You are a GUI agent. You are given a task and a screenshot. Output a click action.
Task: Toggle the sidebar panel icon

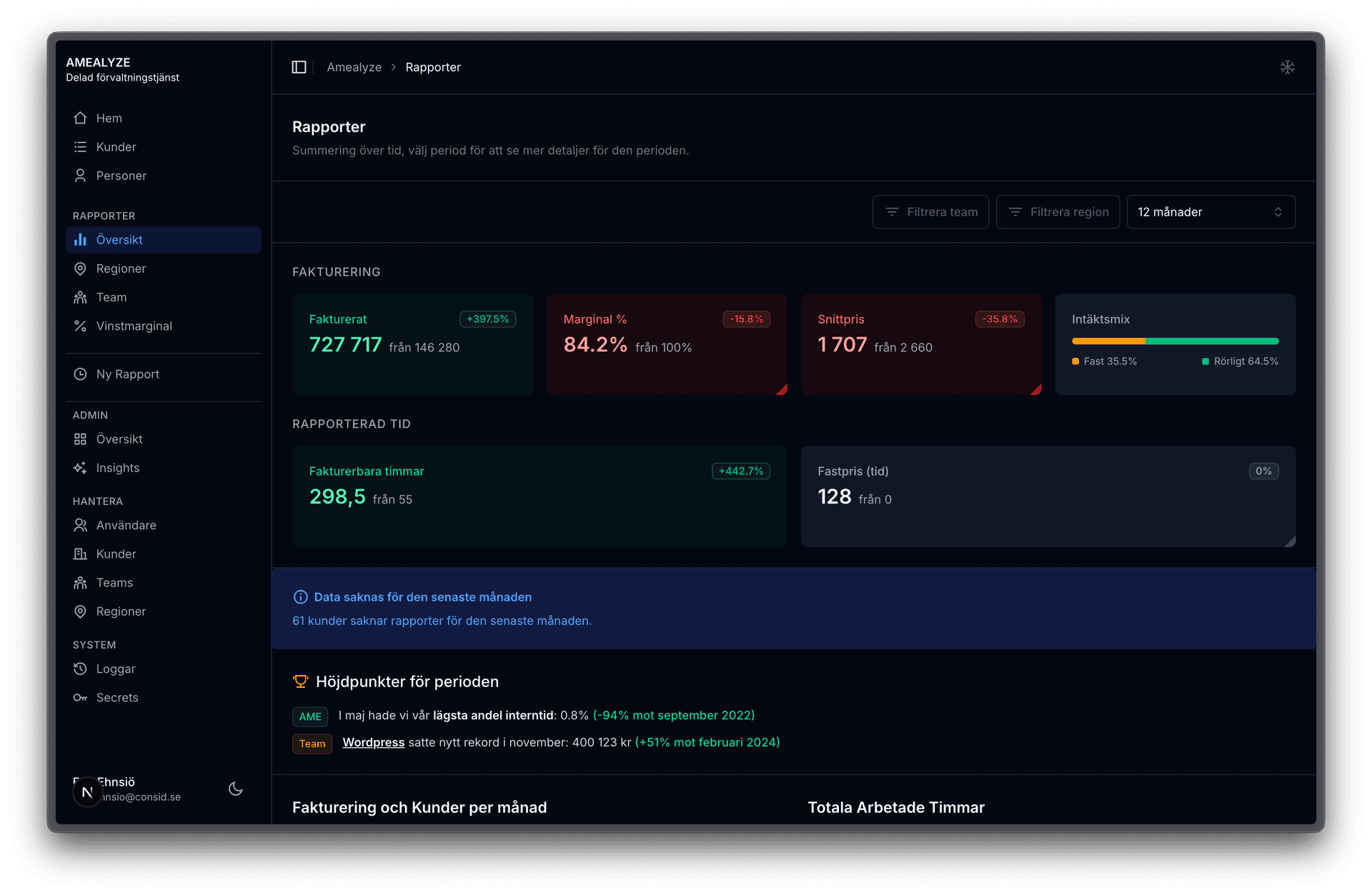(299, 67)
